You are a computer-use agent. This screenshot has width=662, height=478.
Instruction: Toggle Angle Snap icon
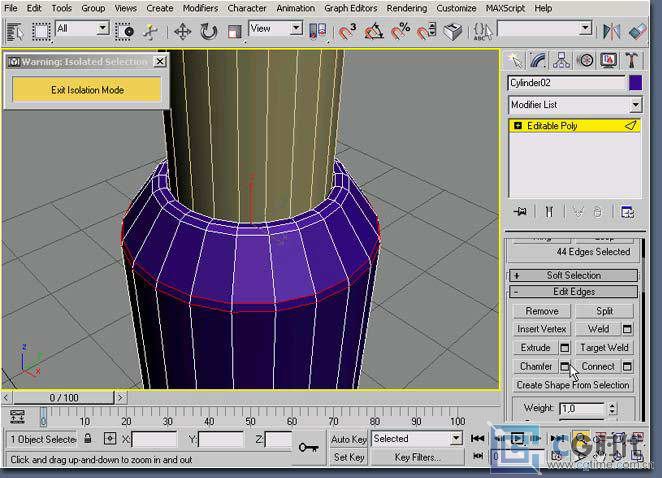pyautogui.click(x=374, y=32)
